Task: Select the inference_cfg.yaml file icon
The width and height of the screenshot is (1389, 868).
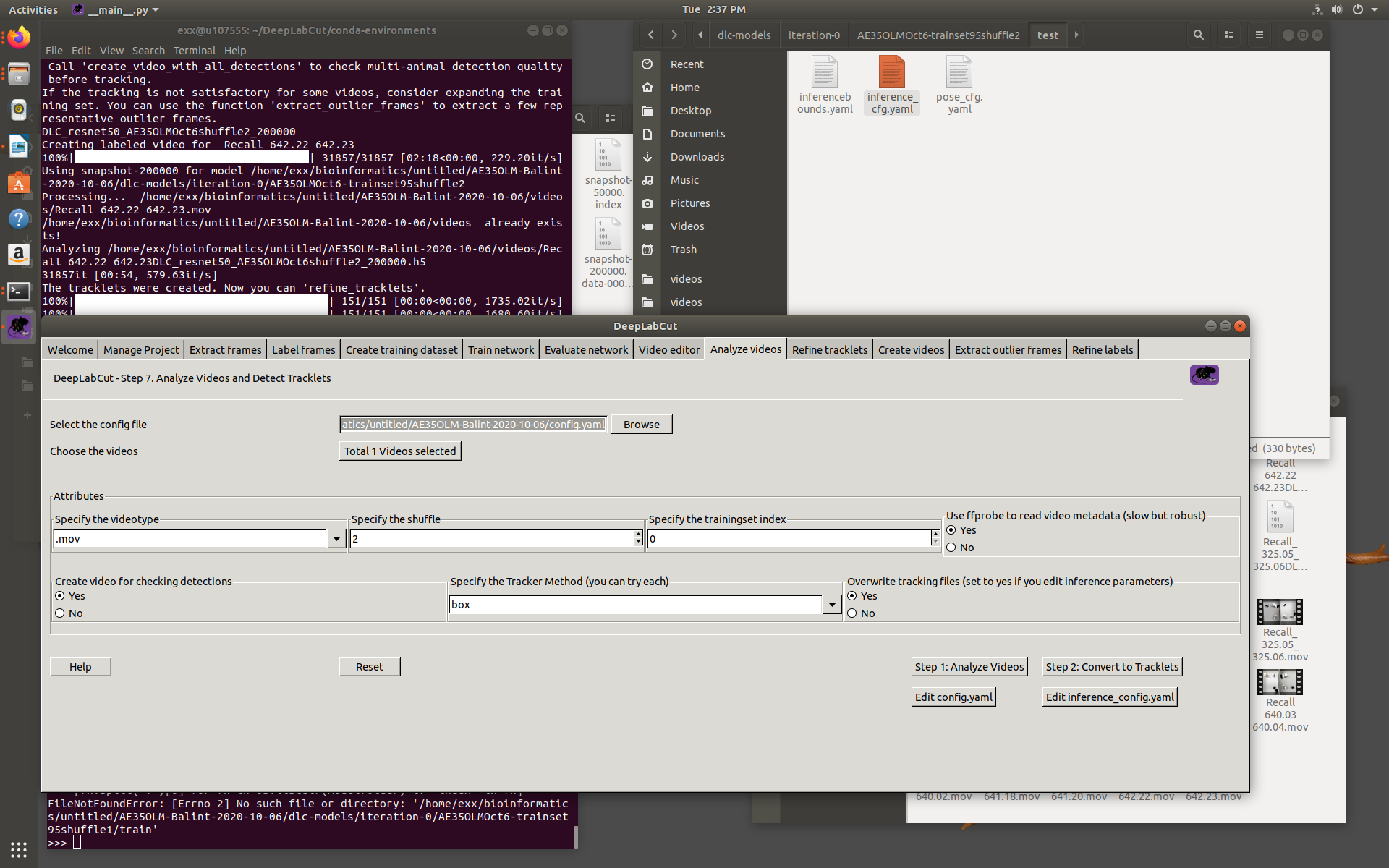Action: click(x=891, y=72)
